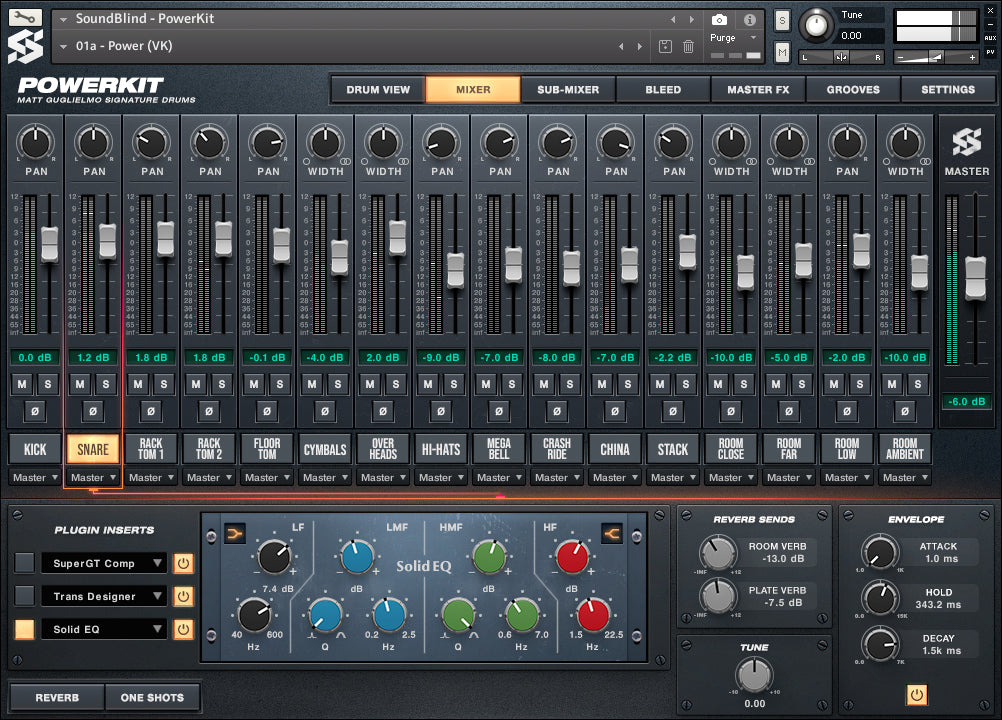Open the instrument info icon

pos(750,20)
